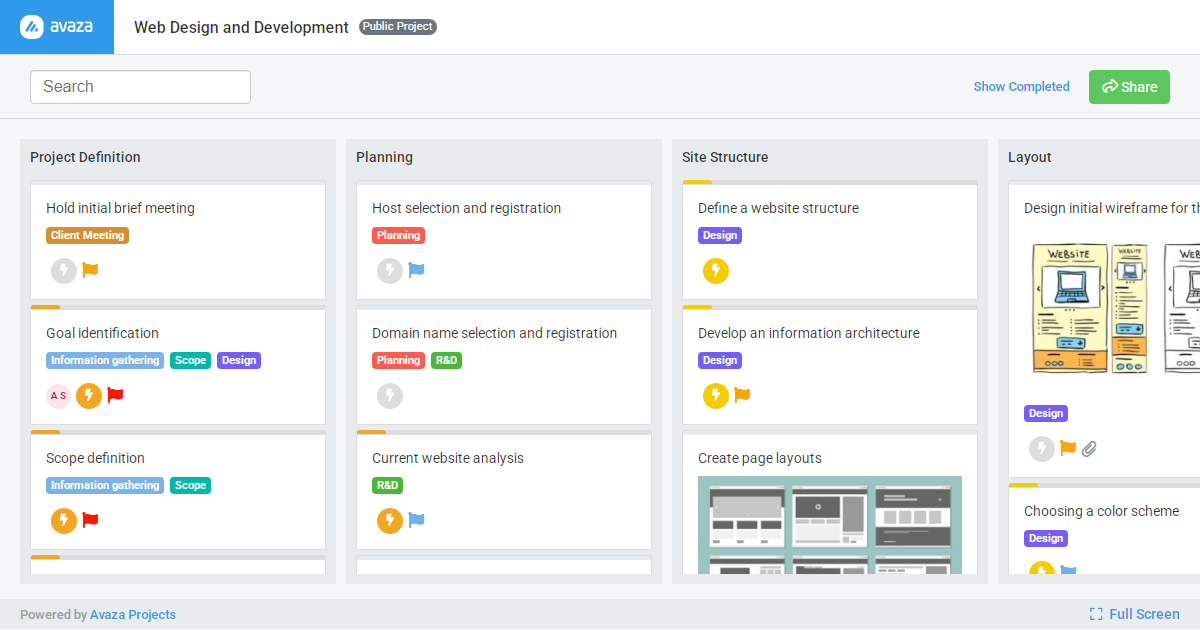The image size is (1200, 630).
Task: Click the lightning icon on Hold initial brief meeting
Action: click(x=64, y=270)
